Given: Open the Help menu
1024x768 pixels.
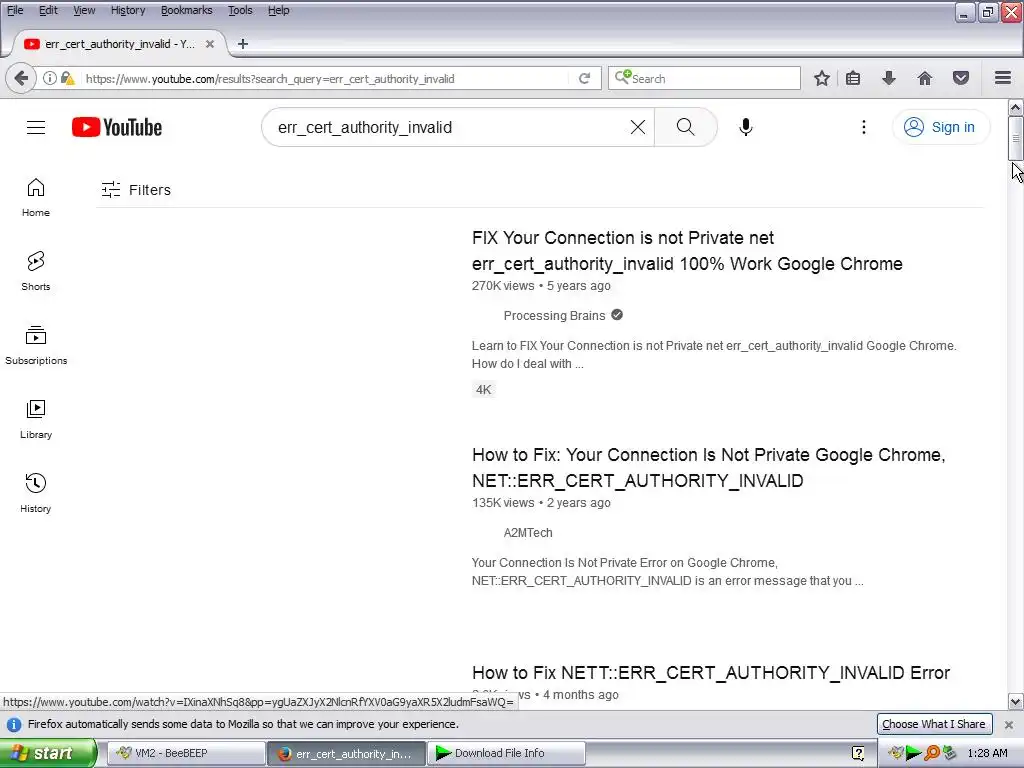Looking at the screenshot, I should pos(279,10).
